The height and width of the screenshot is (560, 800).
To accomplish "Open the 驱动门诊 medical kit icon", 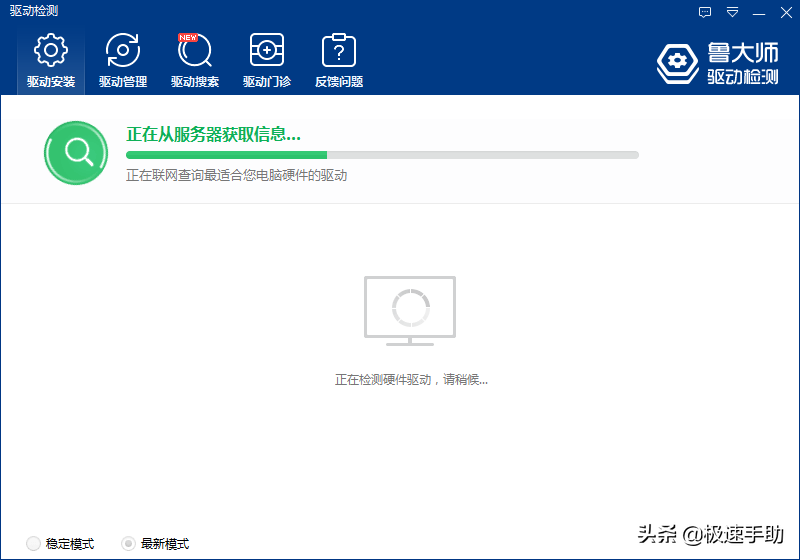I will tap(267, 50).
